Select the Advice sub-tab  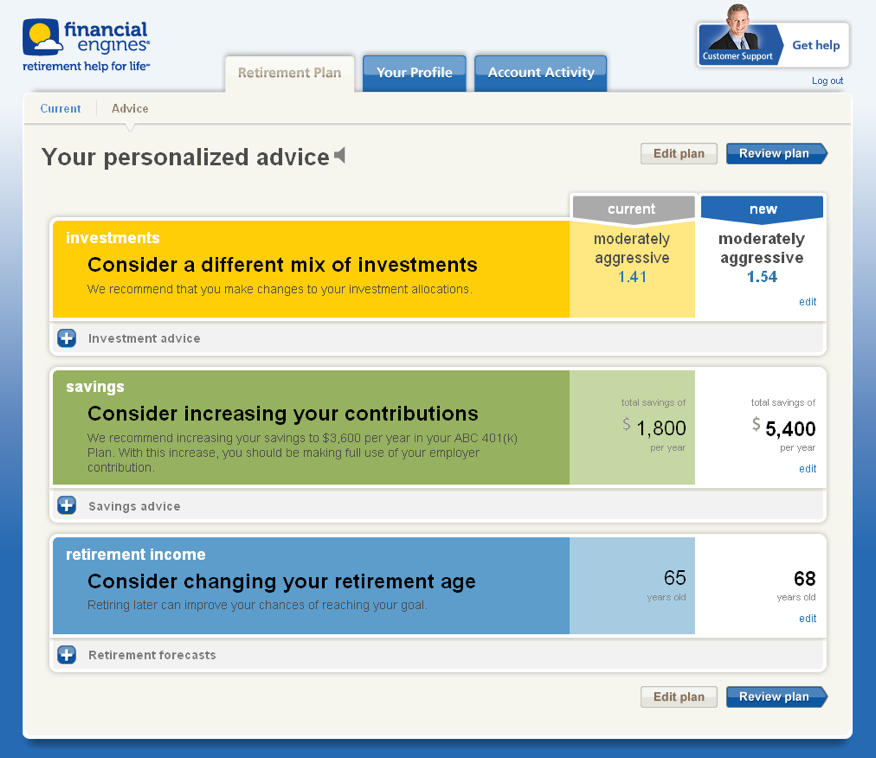click(130, 108)
